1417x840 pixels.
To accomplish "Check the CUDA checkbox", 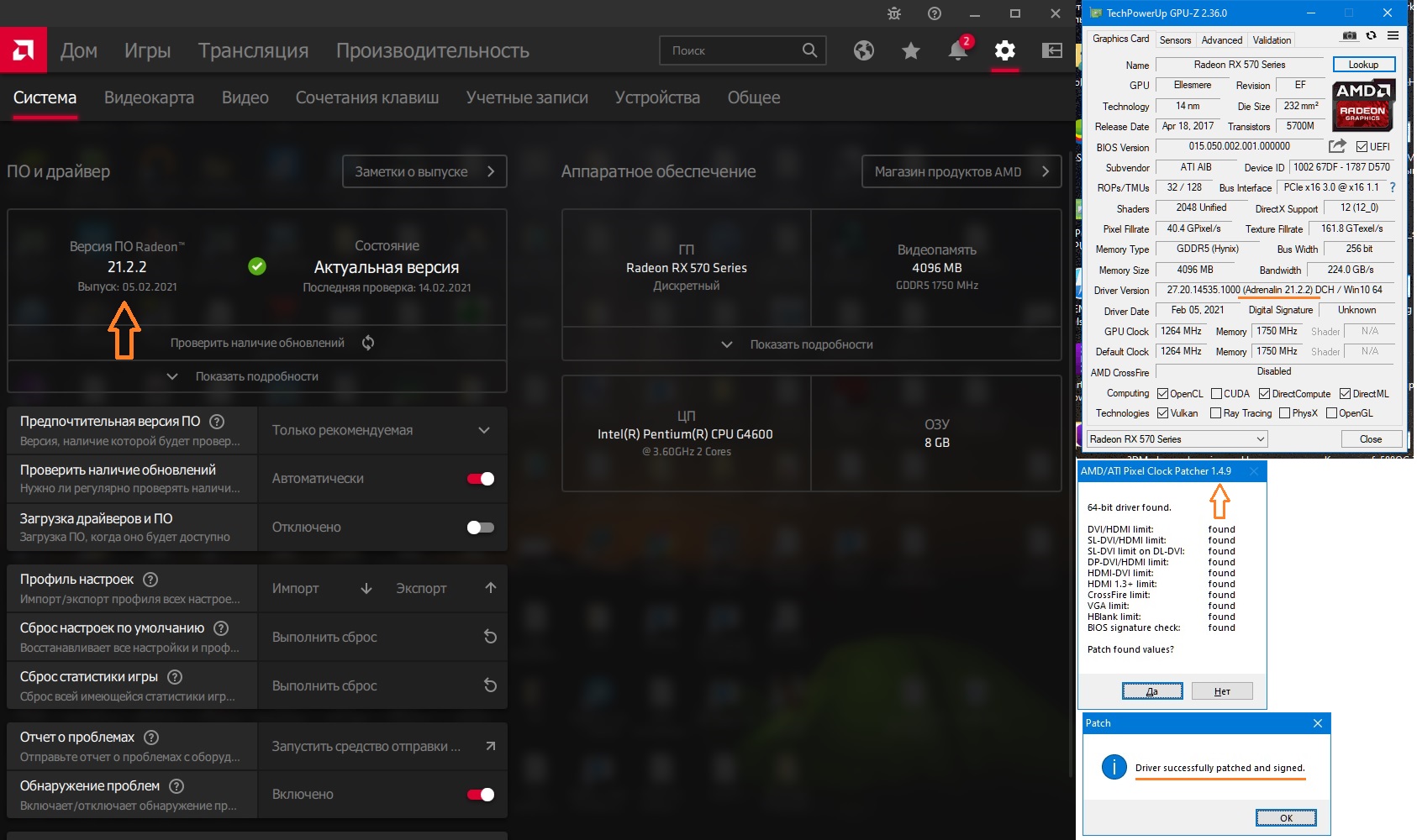I will coord(1216,394).
